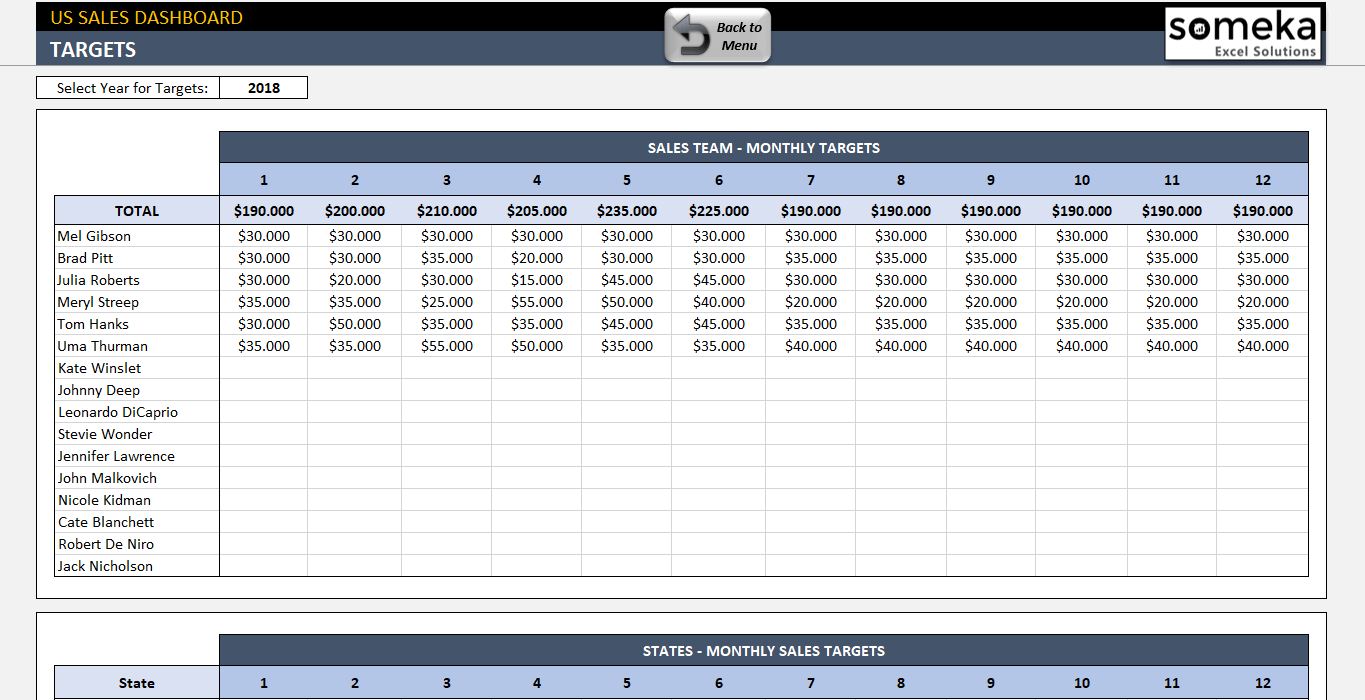The height and width of the screenshot is (700, 1365).
Task: Select the month 1 total $190.000
Action: 264,211
